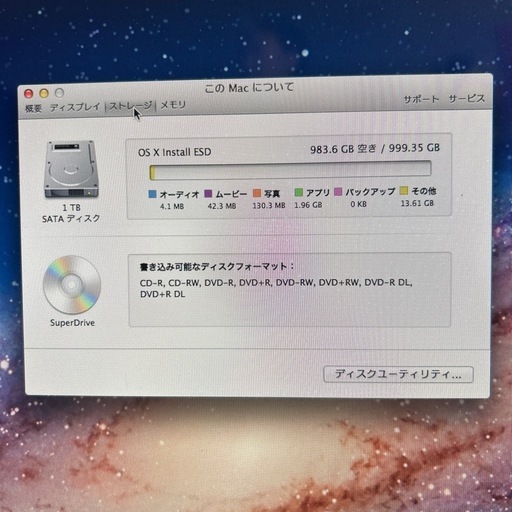
Task: Click the 130.3 MB photo value
Action: [x=269, y=205]
